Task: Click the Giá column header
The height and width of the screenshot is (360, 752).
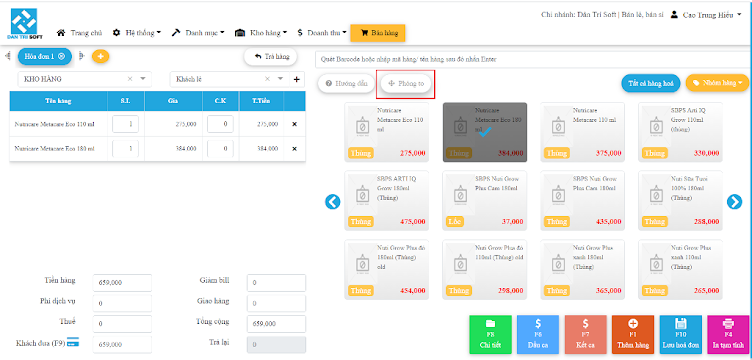Action: [x=173, y=101]
